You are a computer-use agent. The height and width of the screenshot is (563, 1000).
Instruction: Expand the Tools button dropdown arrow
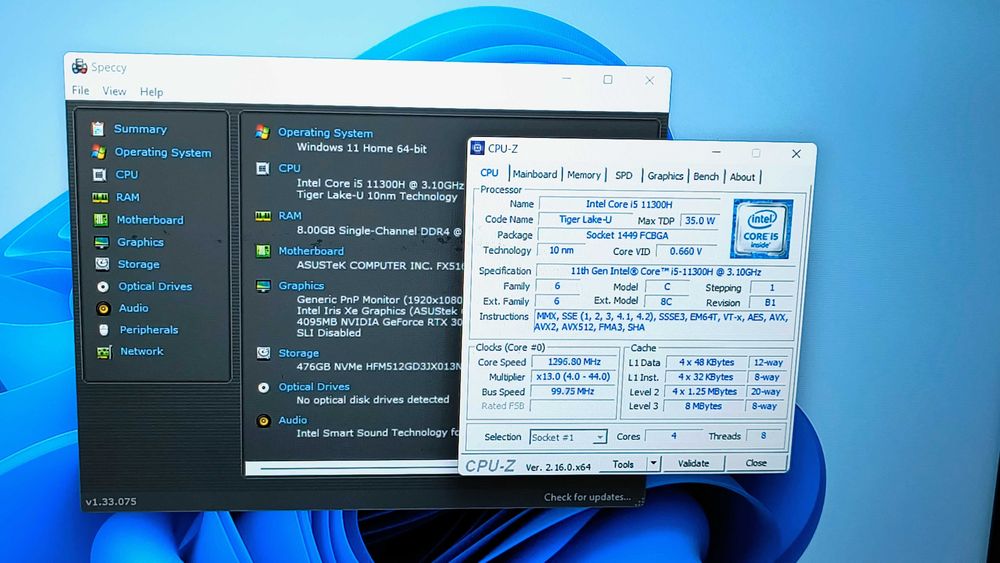point(654,464)
